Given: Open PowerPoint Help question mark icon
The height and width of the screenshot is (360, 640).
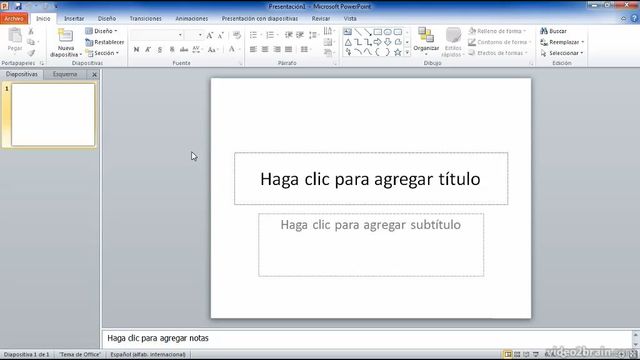Looking at the screenshot, I should pyautogui.click(x=634, y=18).
